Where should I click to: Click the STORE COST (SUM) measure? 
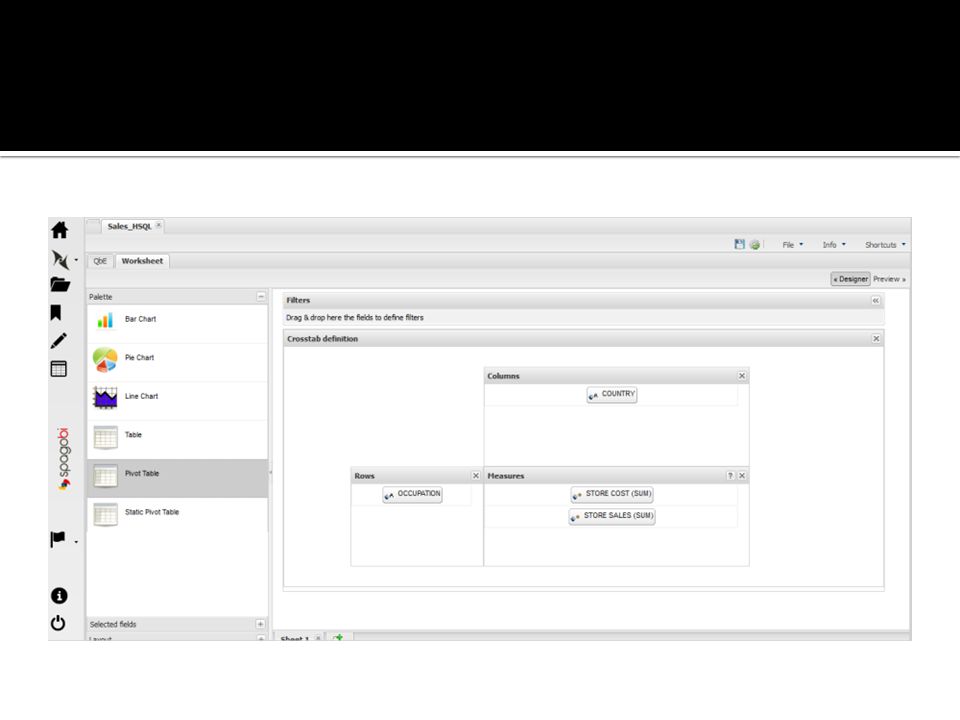[x=612, y=494]
